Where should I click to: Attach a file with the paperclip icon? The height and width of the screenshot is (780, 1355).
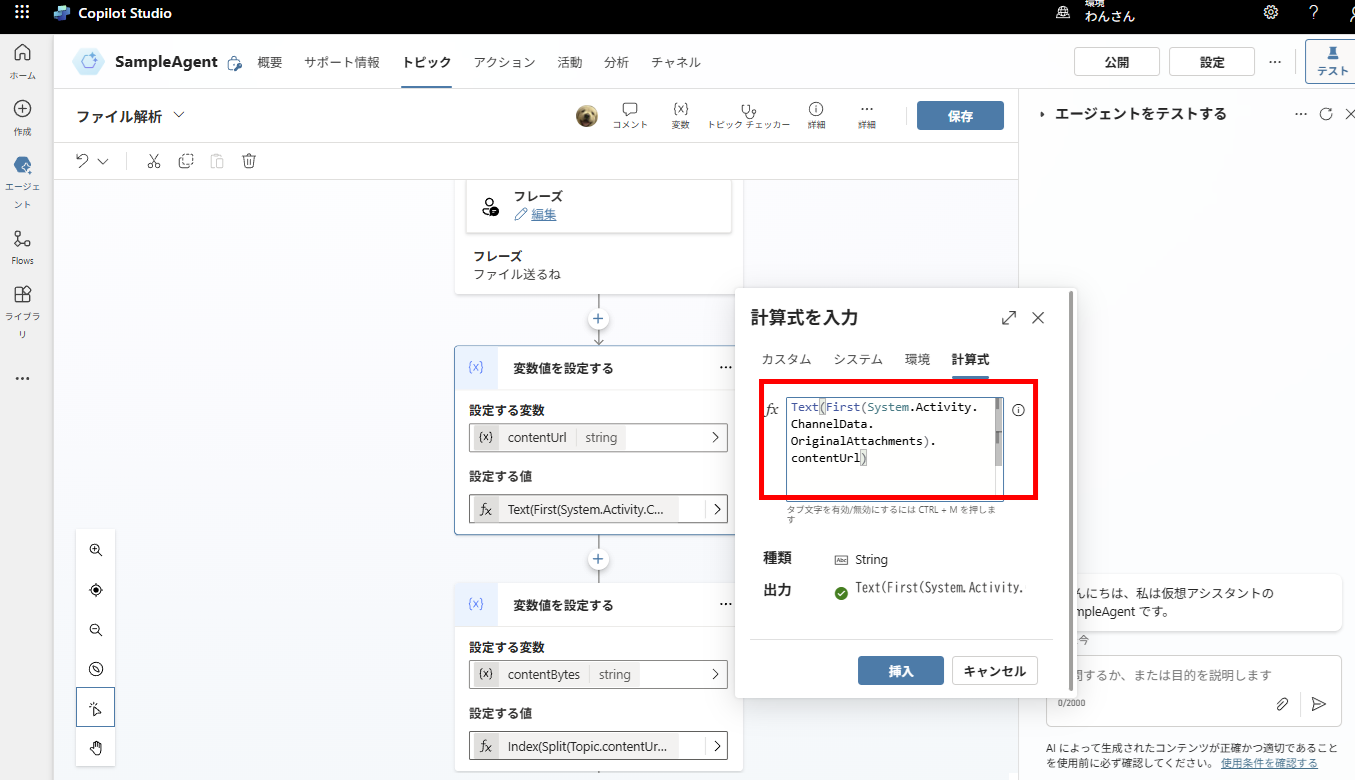click(1282, 704)
